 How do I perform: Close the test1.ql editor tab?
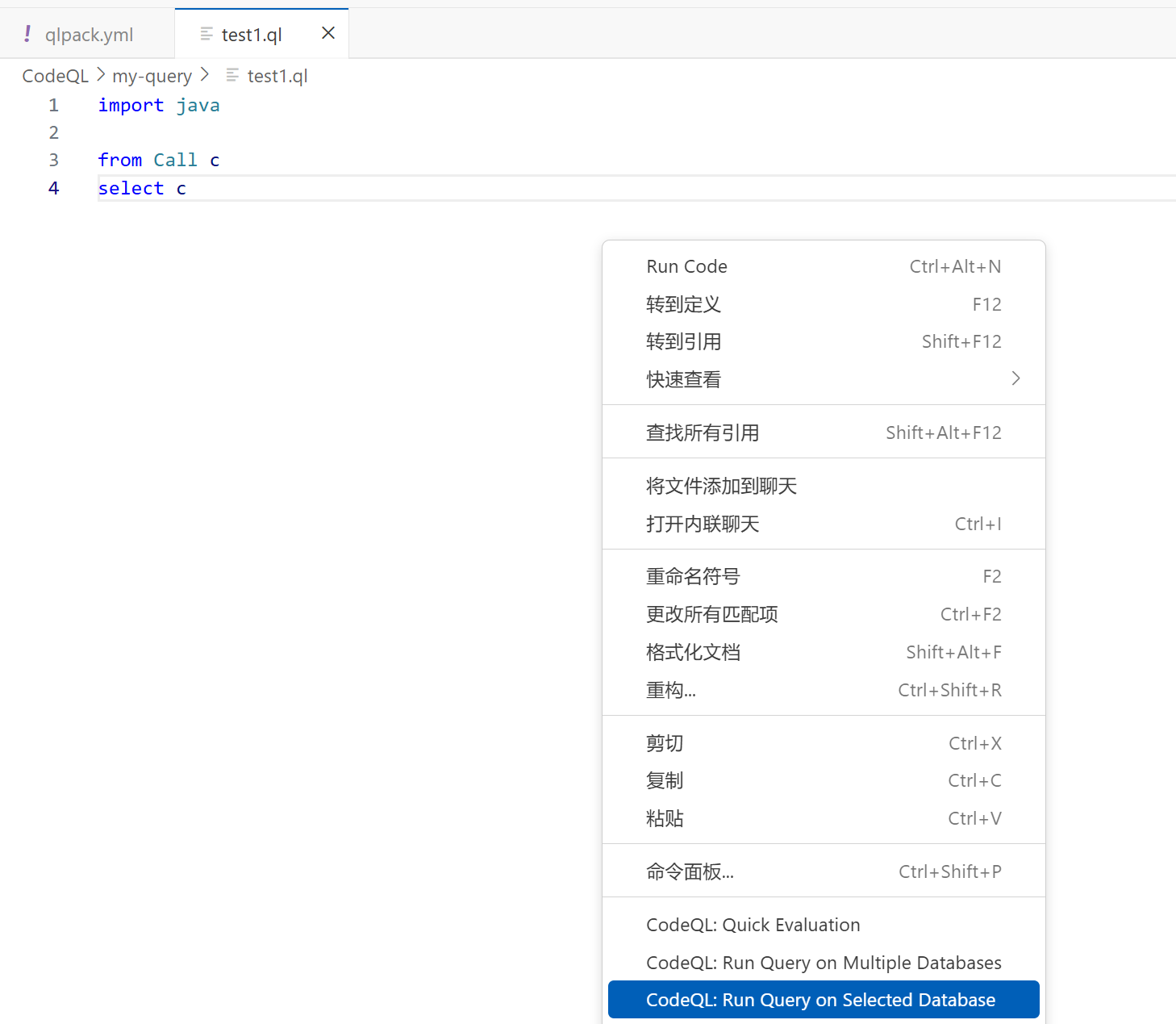click(328, 33)
